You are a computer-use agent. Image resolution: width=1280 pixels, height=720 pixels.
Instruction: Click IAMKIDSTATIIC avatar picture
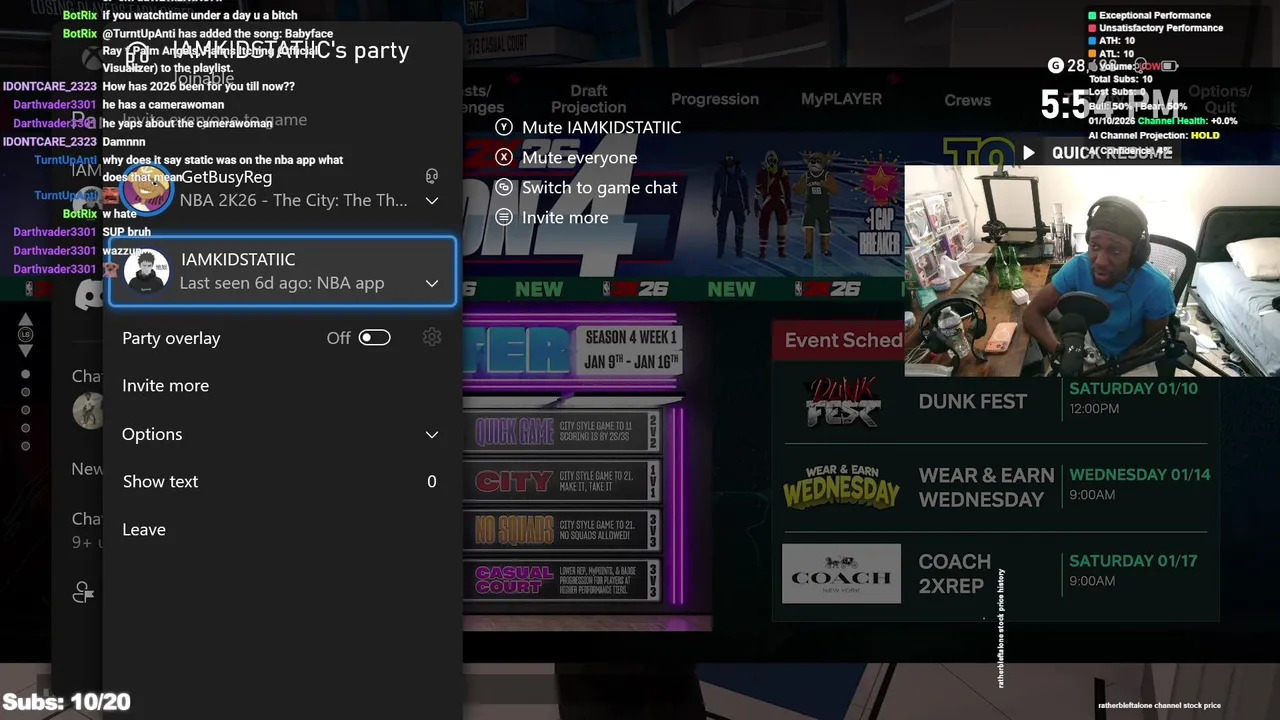[x=146, y=271]
